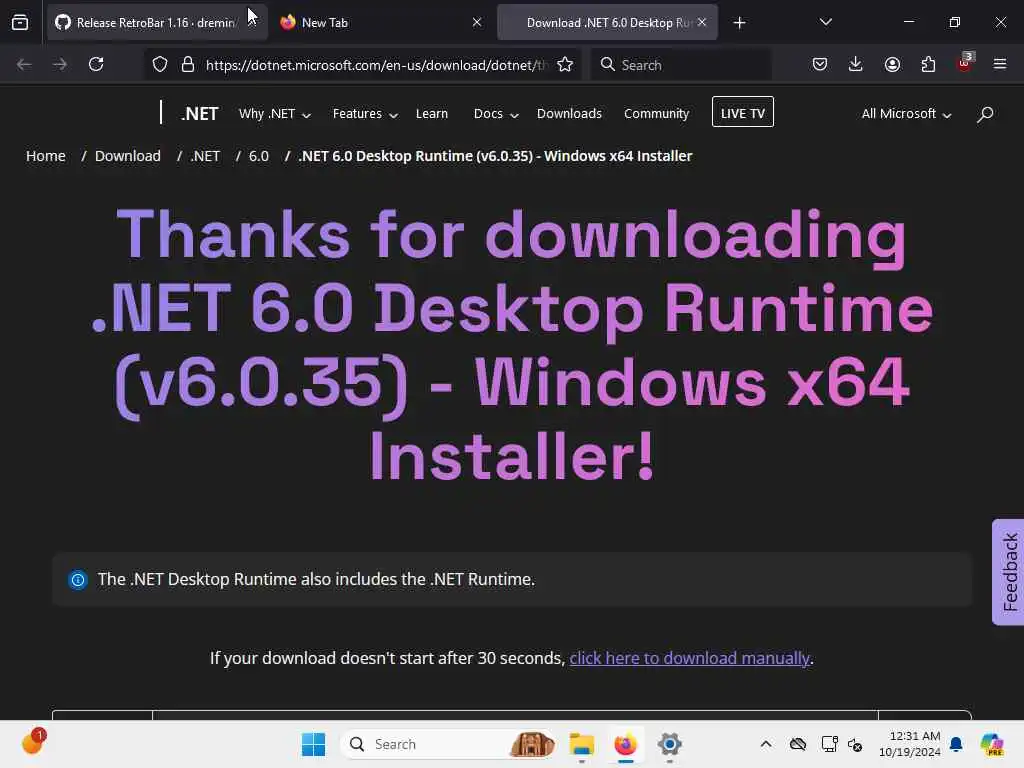Open the Windows Start menu

[x=313, y=744]
